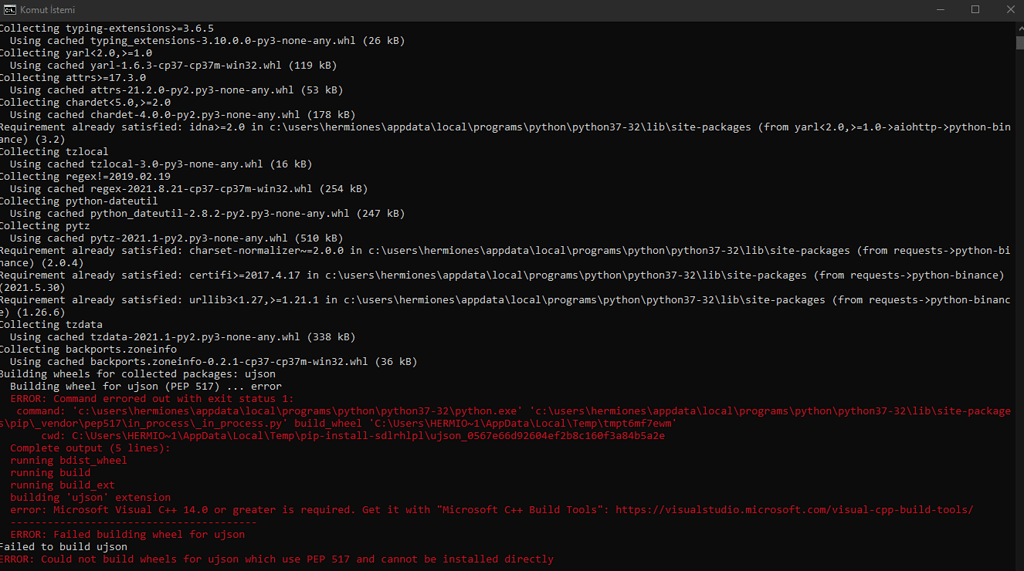
Task: Click the 'Collecting python-dateutil' line
Action: 79,201
